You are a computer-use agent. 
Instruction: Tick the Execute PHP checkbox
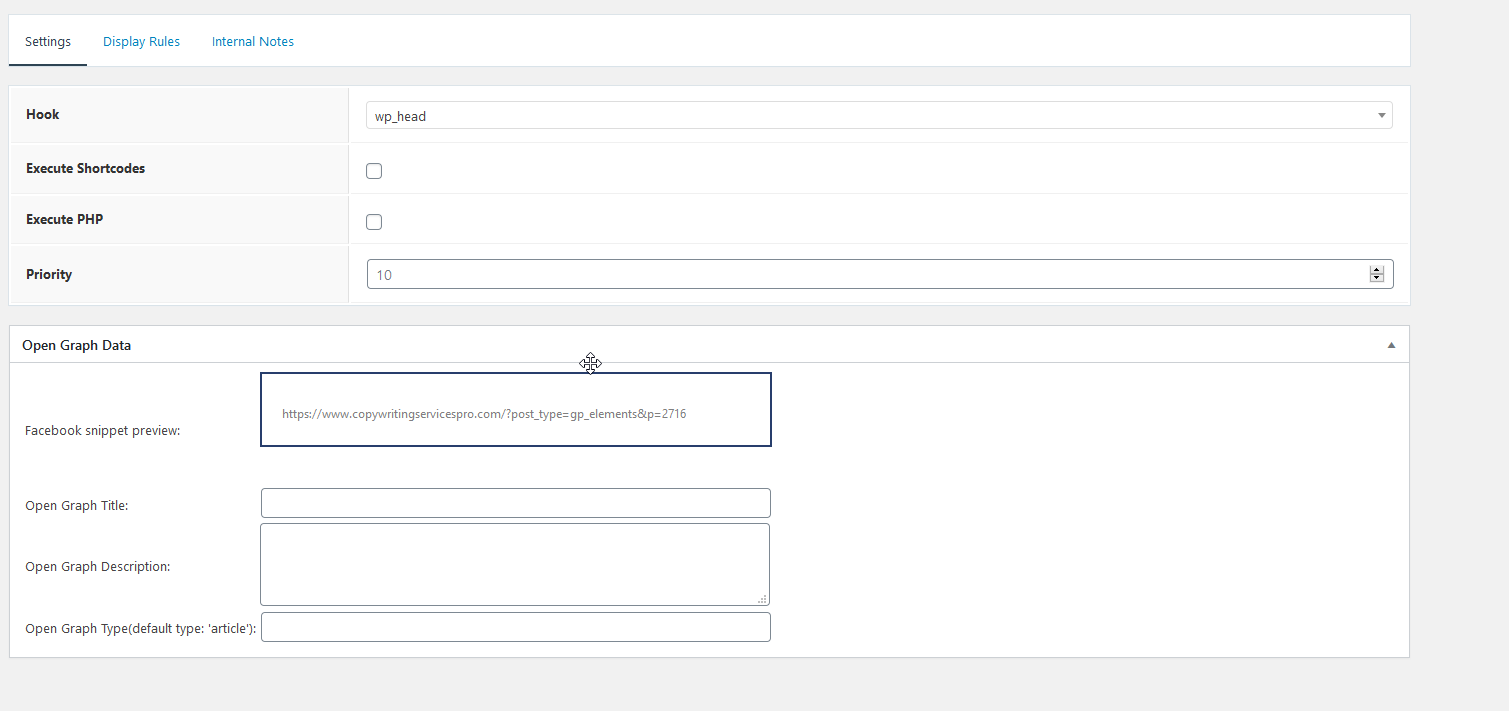(374, 222)
